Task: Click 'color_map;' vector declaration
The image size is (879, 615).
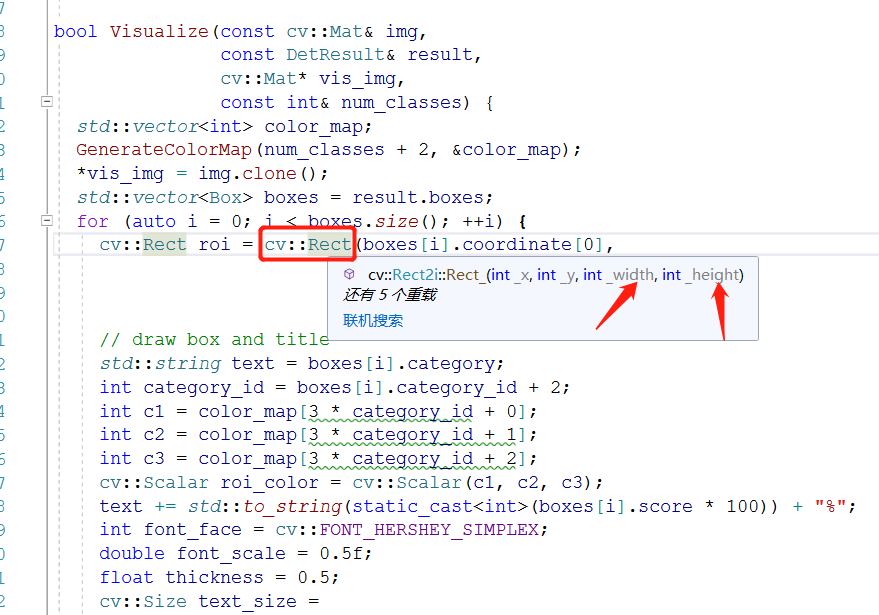Action: (x=318, y=126)
